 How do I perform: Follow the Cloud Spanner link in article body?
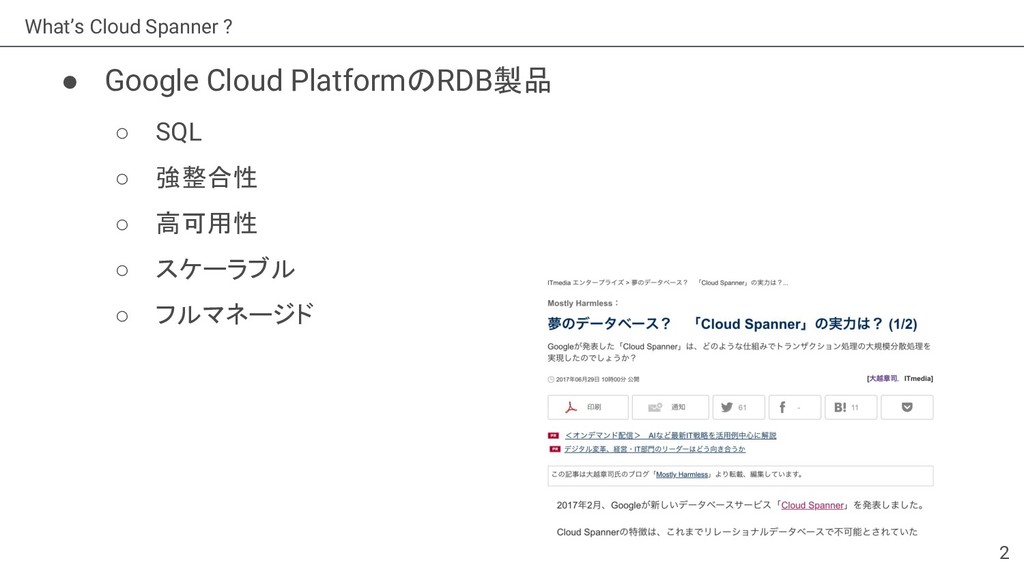pyautogui.click(x=812, y=505)
